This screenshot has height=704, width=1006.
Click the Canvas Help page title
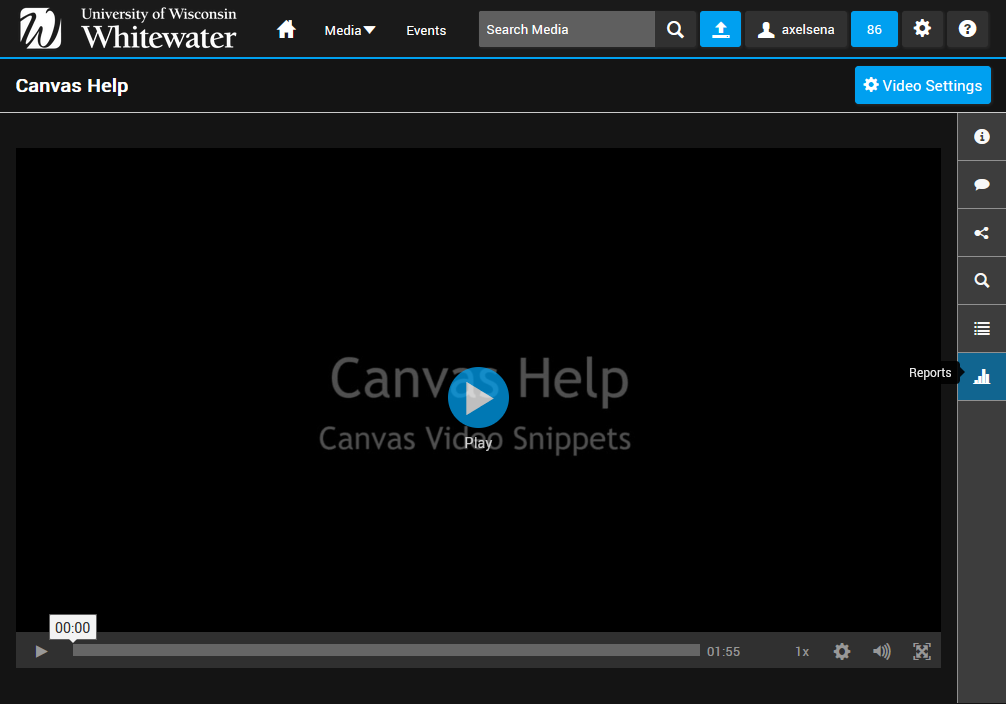click(72, 85)
